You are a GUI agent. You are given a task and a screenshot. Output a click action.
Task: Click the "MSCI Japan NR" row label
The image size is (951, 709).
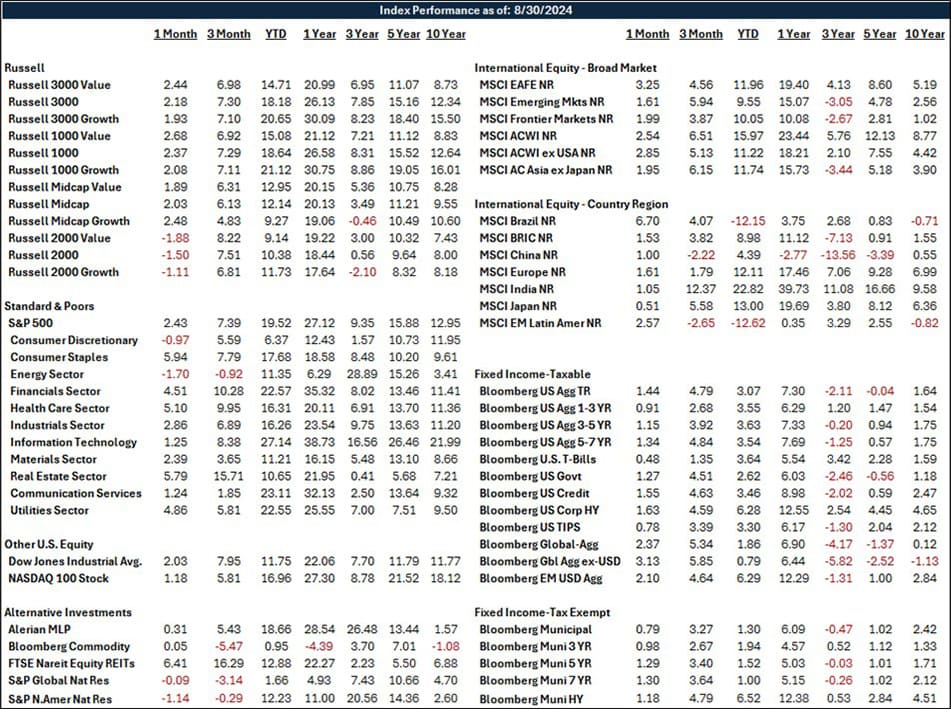point(518,306)
